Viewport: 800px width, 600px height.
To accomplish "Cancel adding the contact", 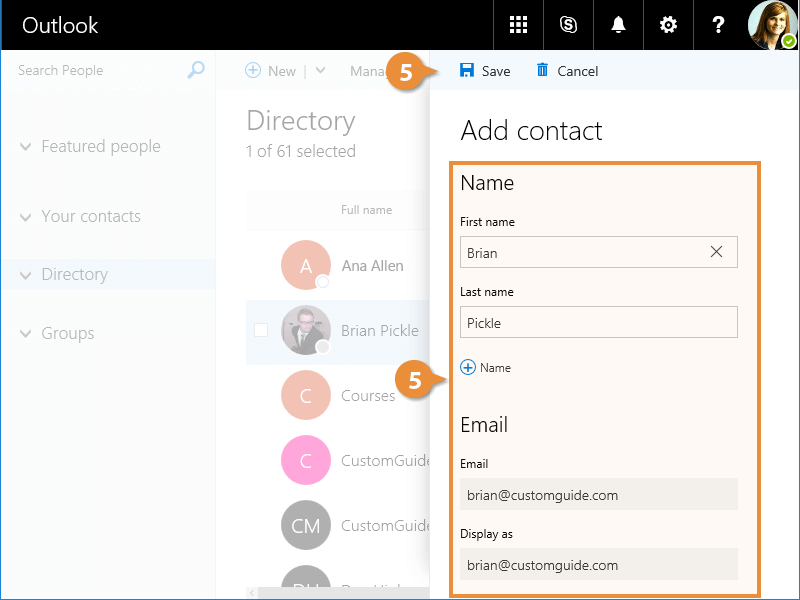I will tap(567, 71).
